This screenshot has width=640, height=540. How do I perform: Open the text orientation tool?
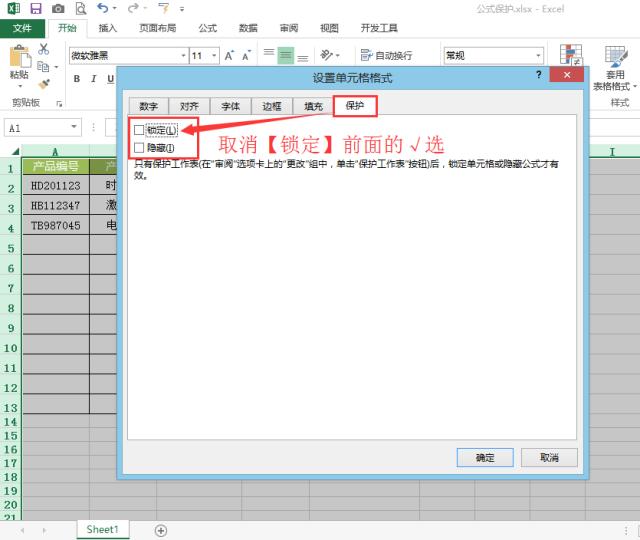pos(327,55)
